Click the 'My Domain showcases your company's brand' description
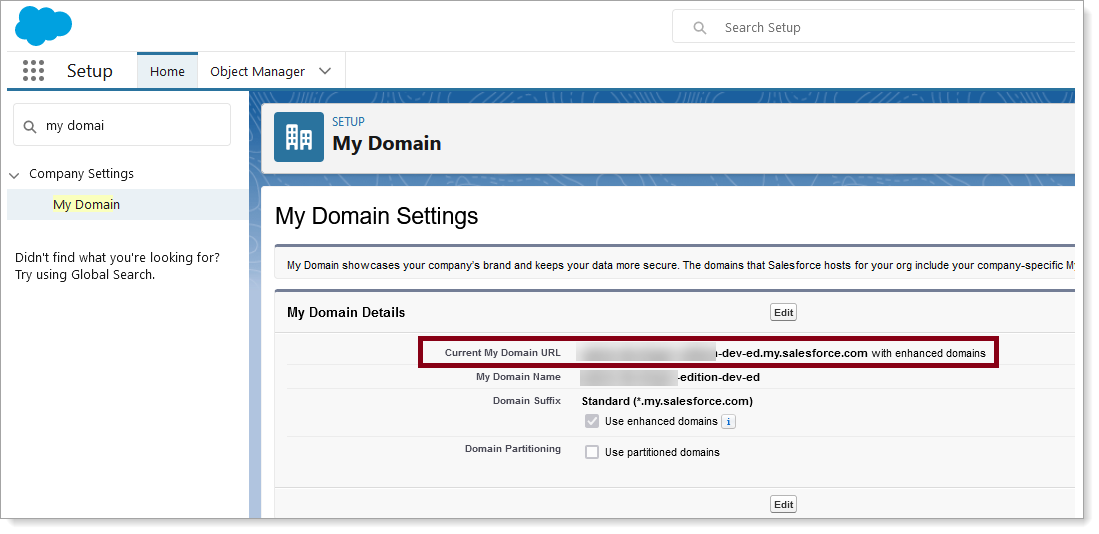Screen dimensions: 1099x534 click(x=680, y=266)
